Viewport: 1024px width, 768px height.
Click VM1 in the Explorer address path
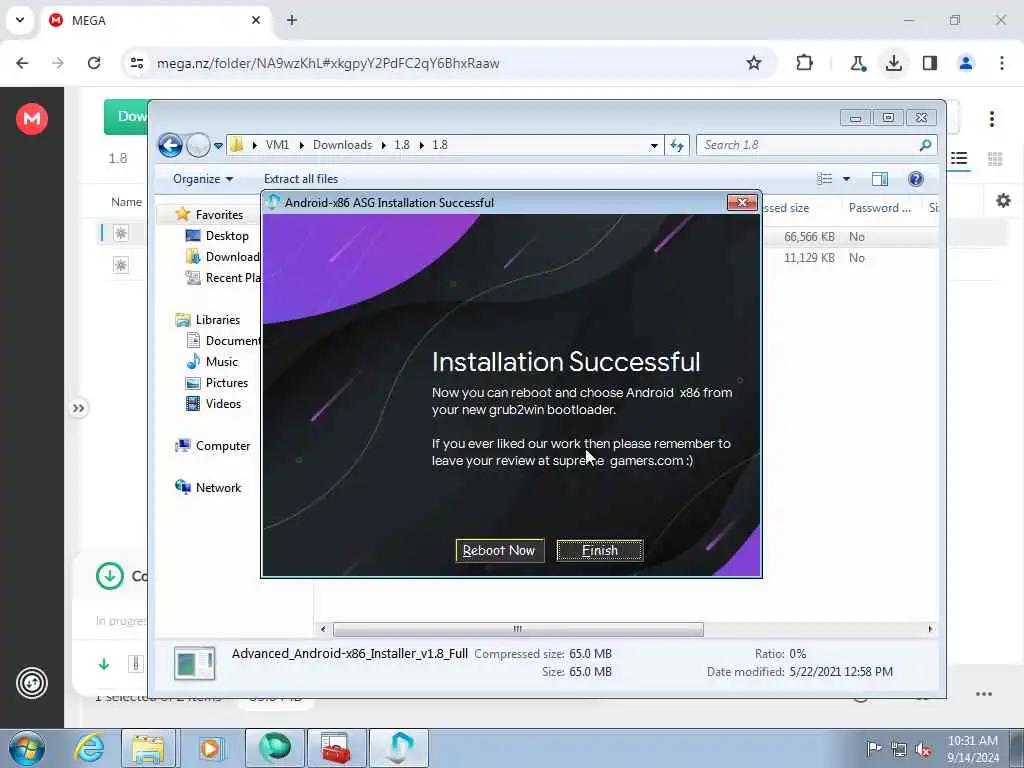pyautogui.click(x=277, y=145)
